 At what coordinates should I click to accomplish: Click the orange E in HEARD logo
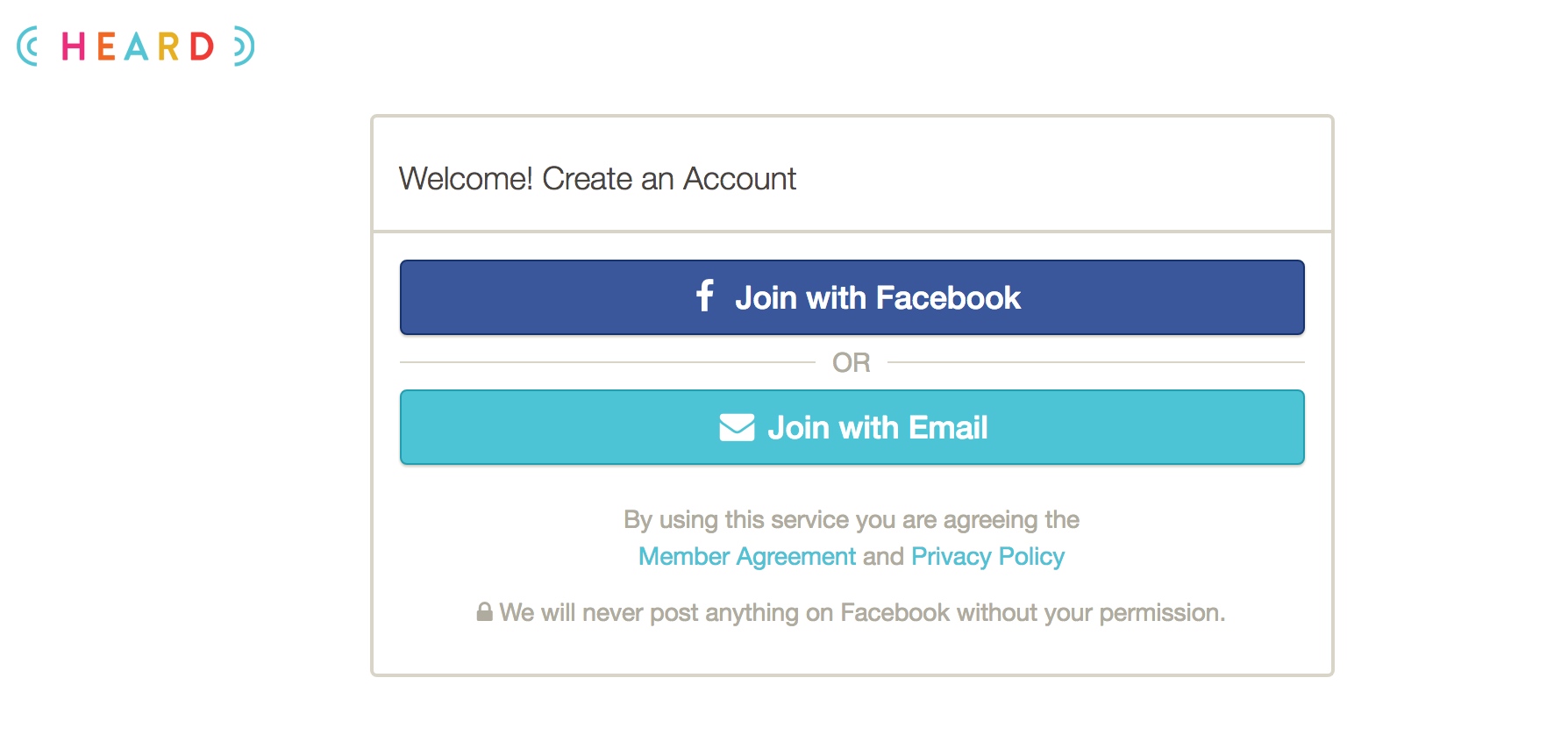106,46
